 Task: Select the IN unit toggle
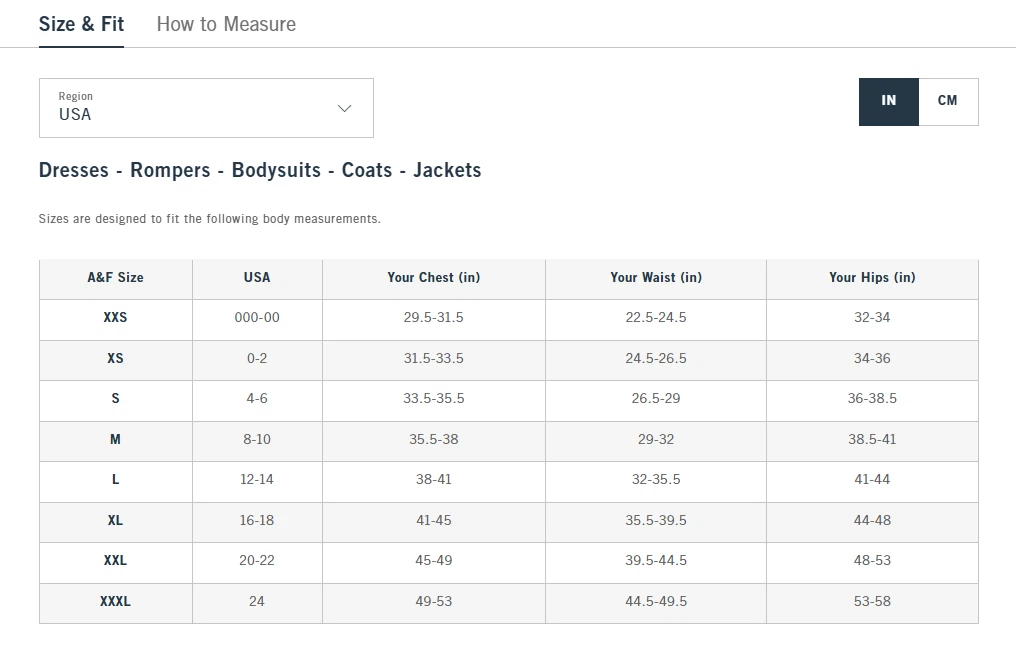[888, 101]
